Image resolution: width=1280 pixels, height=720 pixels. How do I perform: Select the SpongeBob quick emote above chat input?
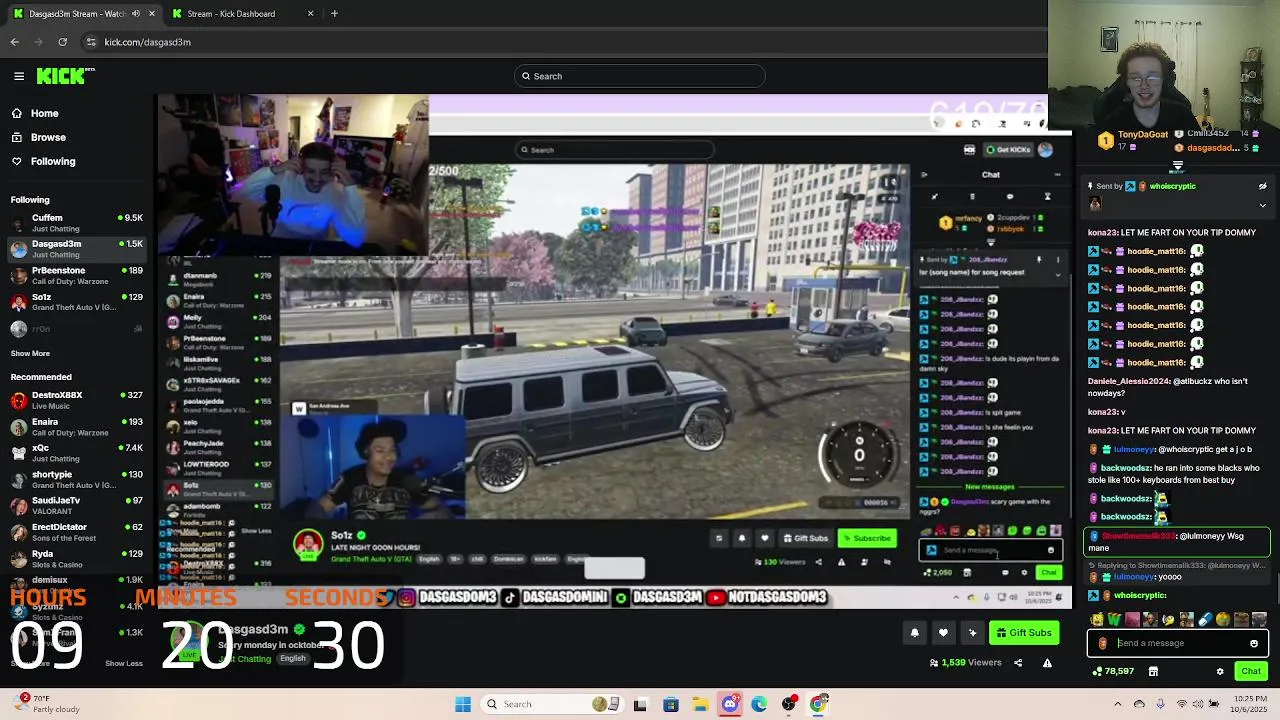pyautogui.click(x=1098, y=620)
